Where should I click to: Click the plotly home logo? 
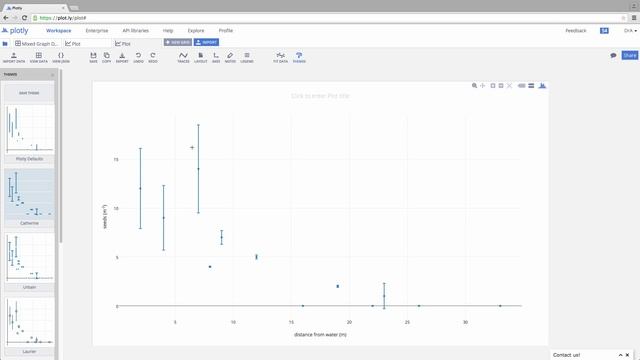point(15,31)
